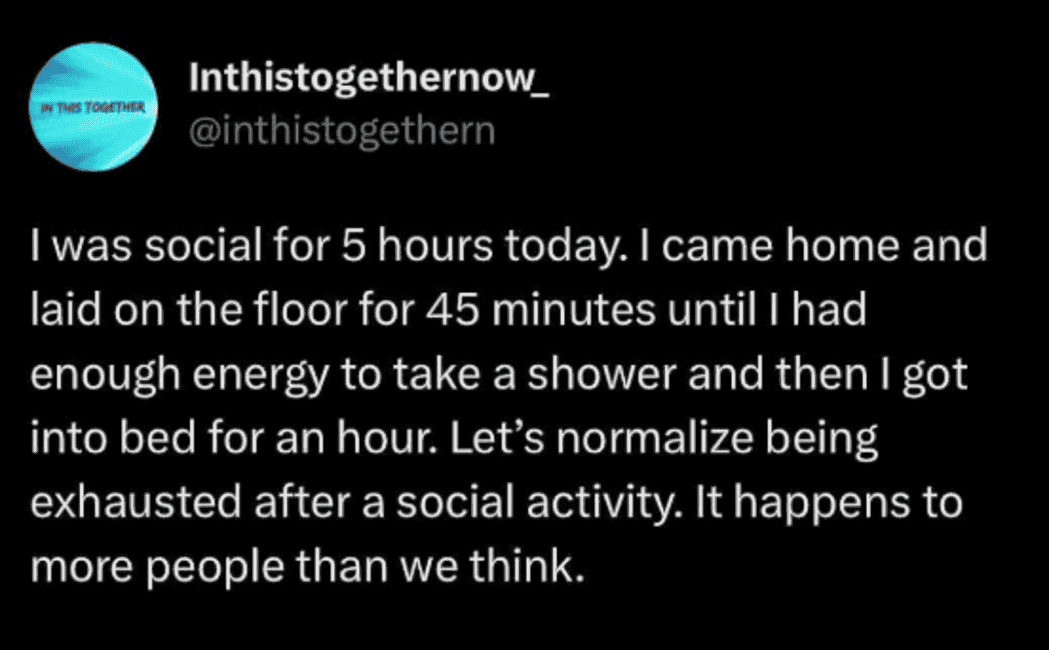Click the "IN THIS TOGETHER" logo text
The width and height of the screenshot is (1049, 650).
pos(93,107)
